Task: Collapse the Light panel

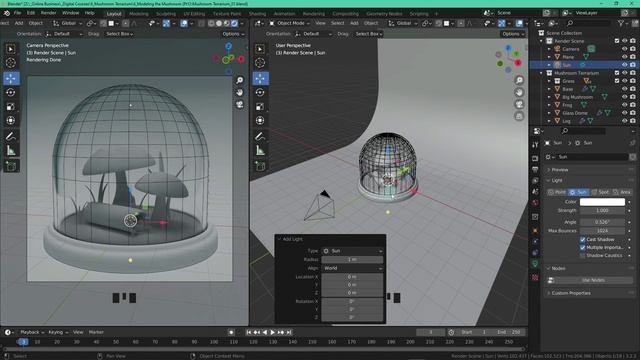Action: [556, 180]
